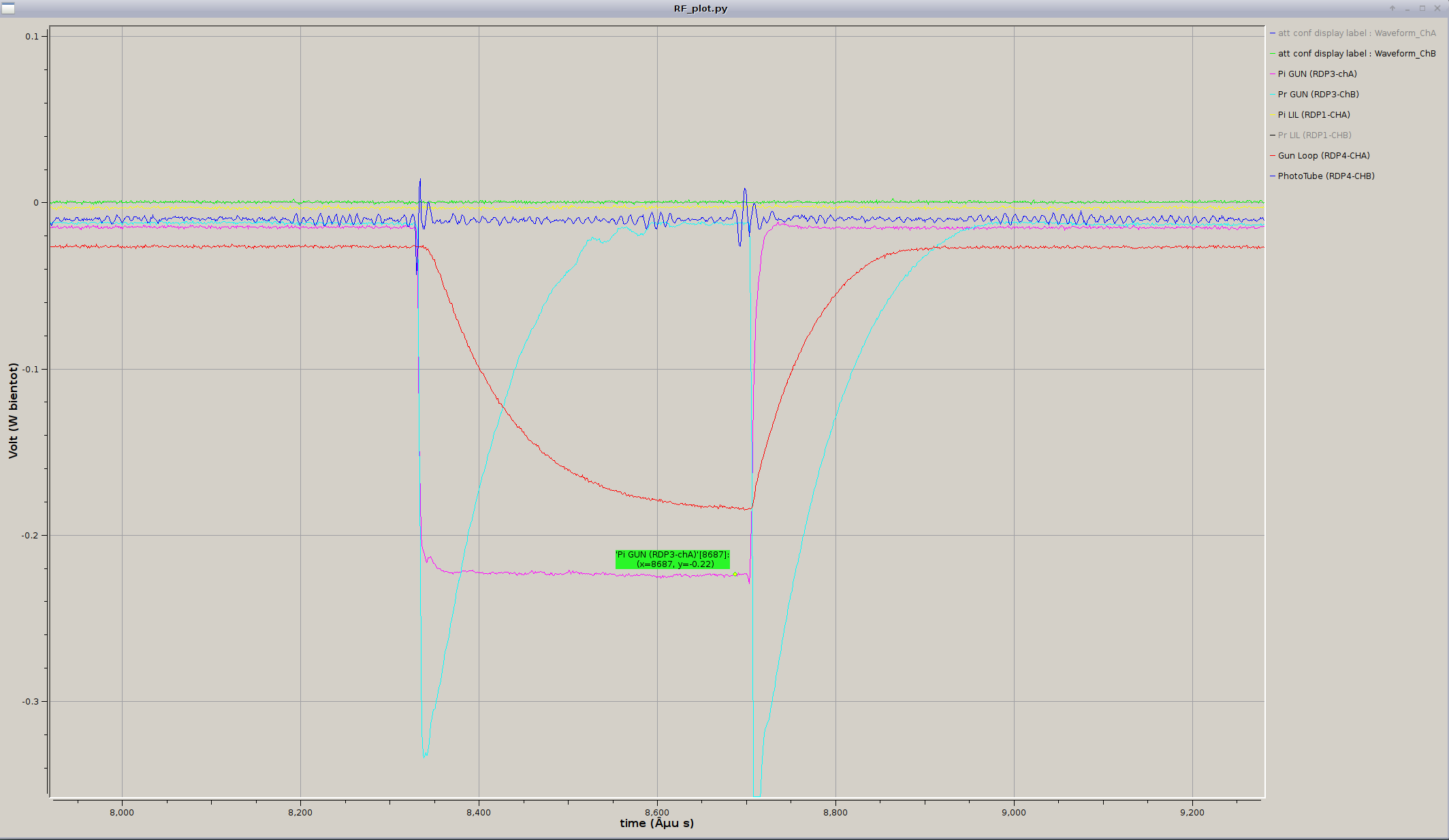Screen dimensions: 1449x840
Task: Maximize the RF_plot.py window
Action: pos(1422,8)
